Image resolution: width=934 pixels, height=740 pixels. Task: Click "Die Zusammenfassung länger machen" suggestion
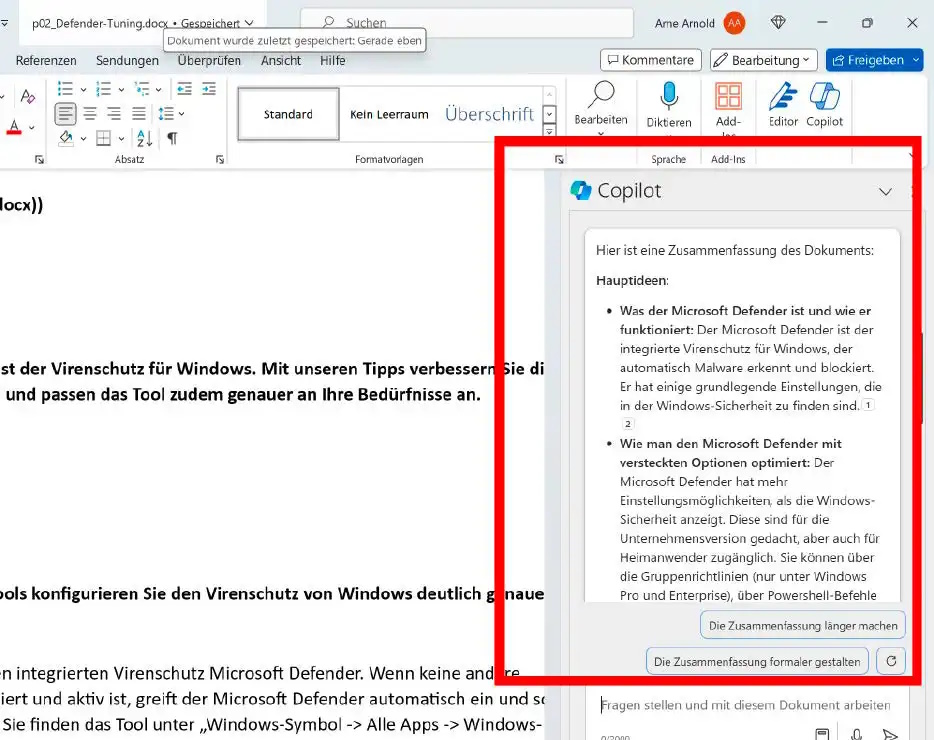803,626
